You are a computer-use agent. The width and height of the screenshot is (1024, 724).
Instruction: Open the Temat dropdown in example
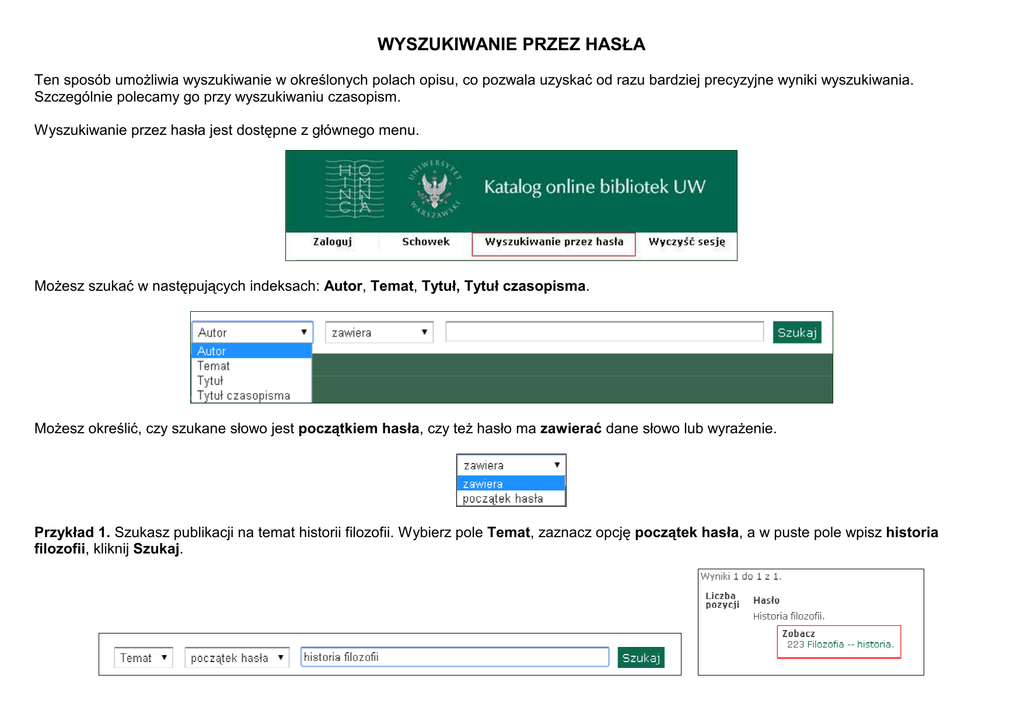tap(144, 658)
